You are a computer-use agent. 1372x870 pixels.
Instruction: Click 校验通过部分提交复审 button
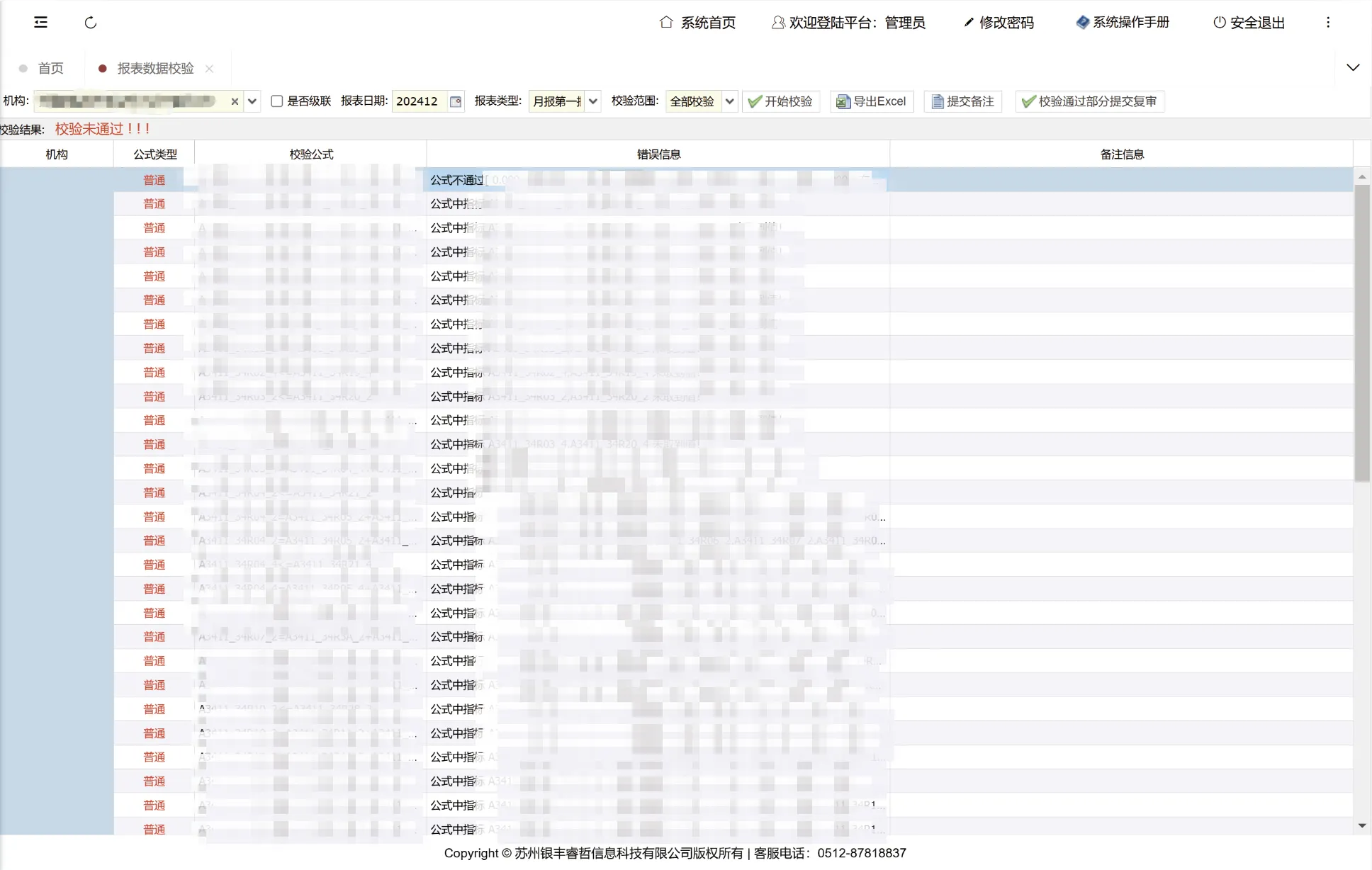click(x=1090, y=101)
